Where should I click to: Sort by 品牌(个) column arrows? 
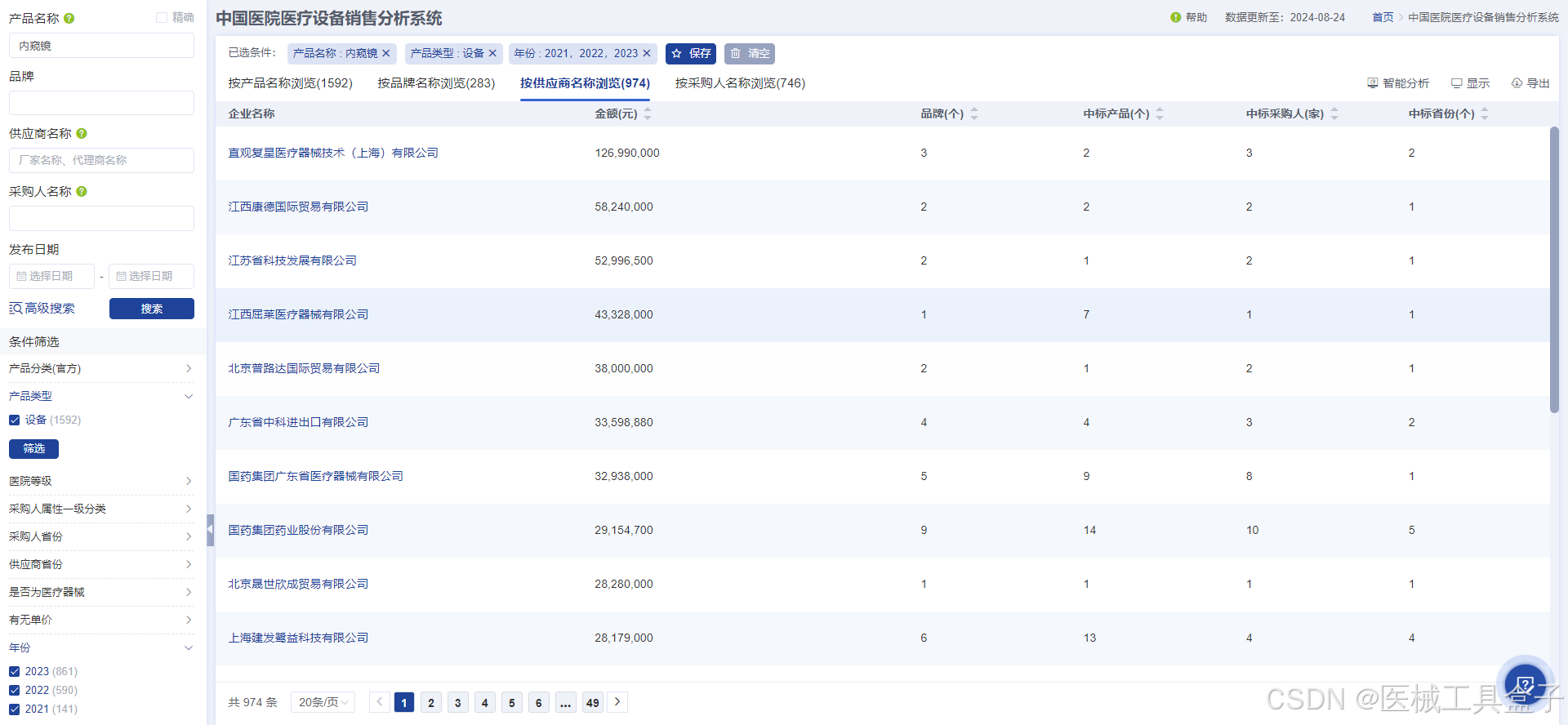[974, 113]
